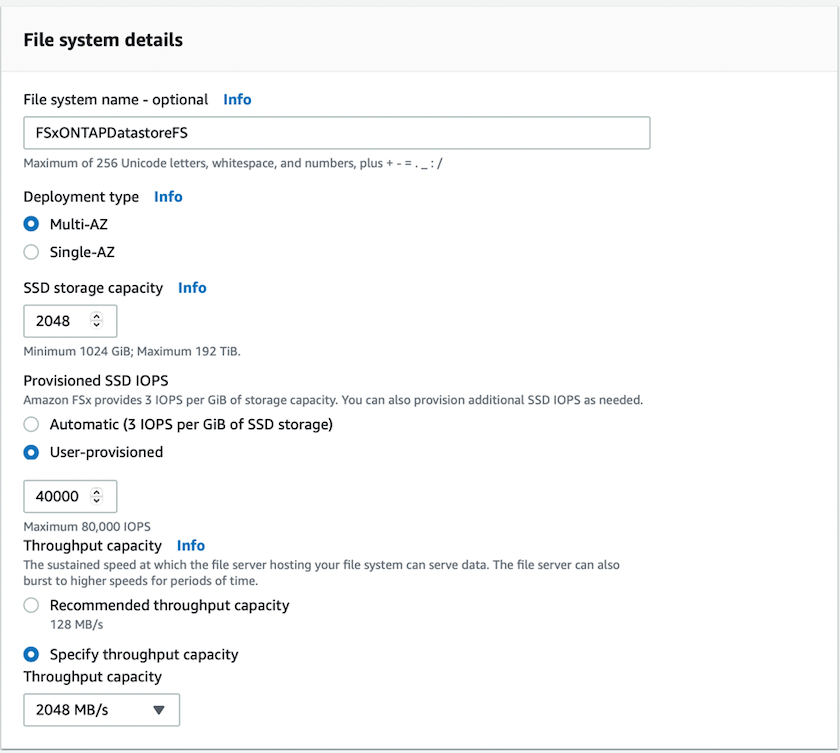Open Info link for SSD storage capacity

coord(192,288)
